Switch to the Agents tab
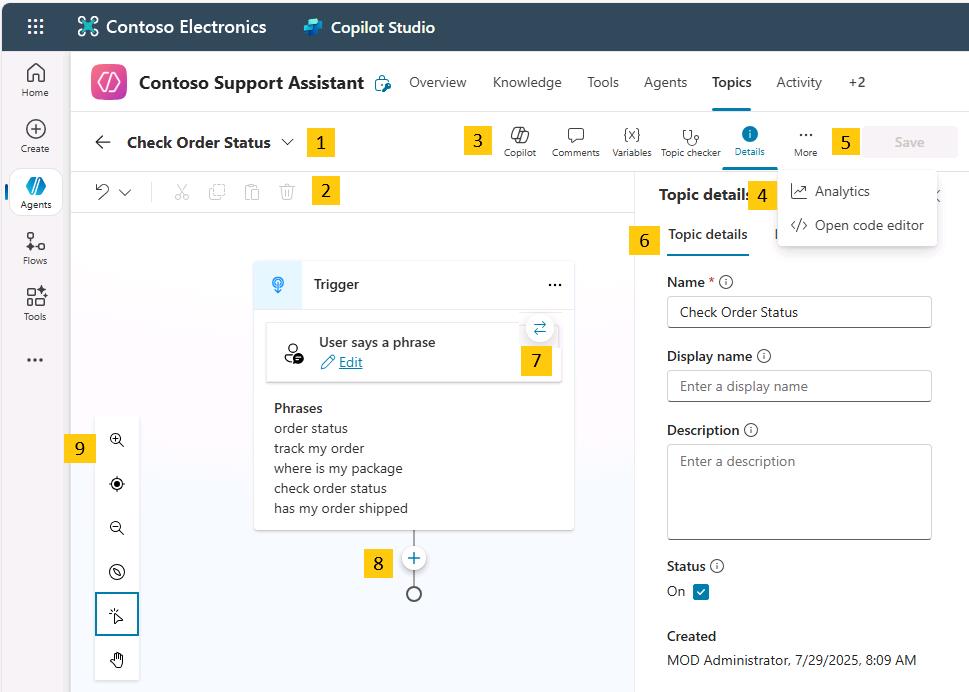The image size is (969, 692). 665,82
